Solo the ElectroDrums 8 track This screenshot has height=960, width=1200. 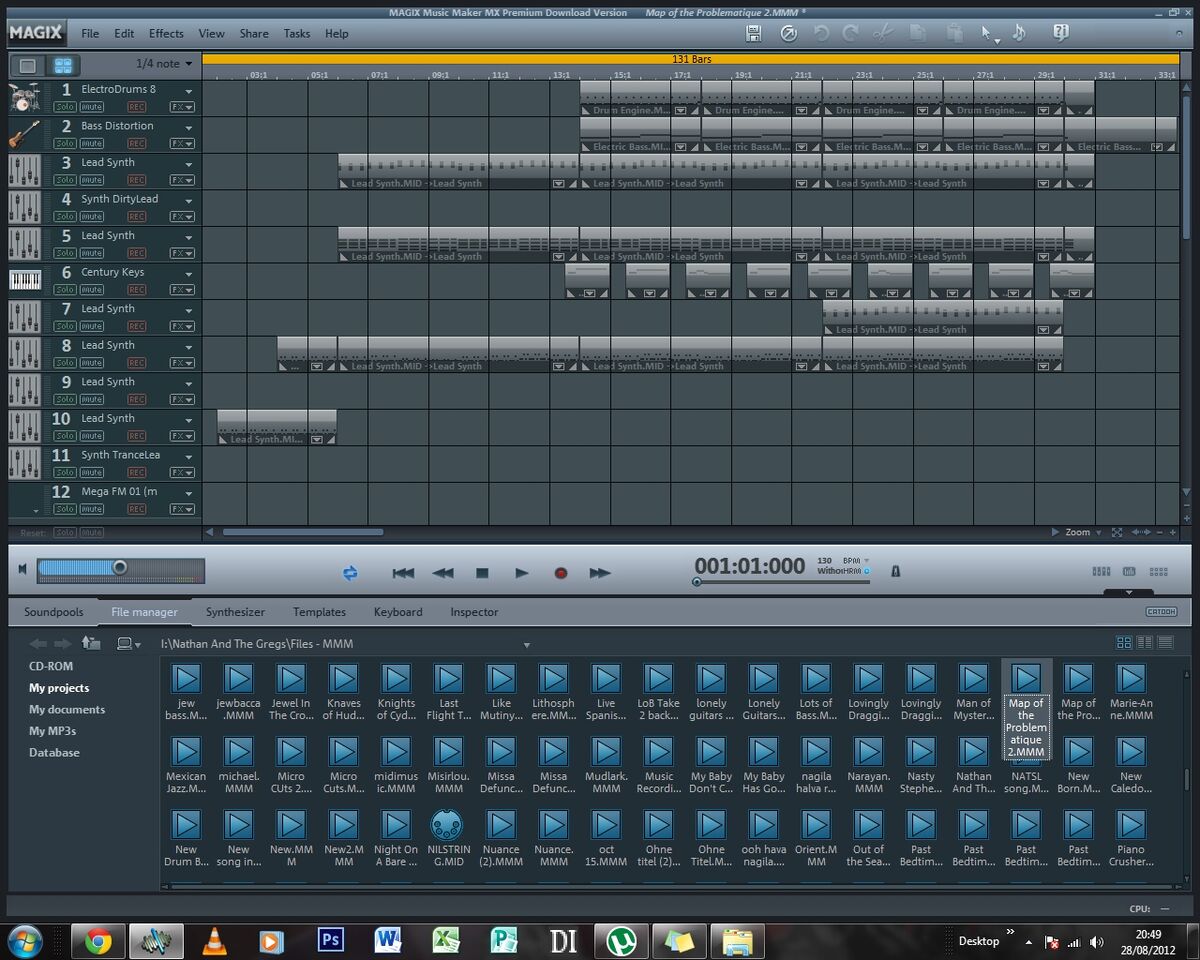pyautogui.click(x=65, y=107)
